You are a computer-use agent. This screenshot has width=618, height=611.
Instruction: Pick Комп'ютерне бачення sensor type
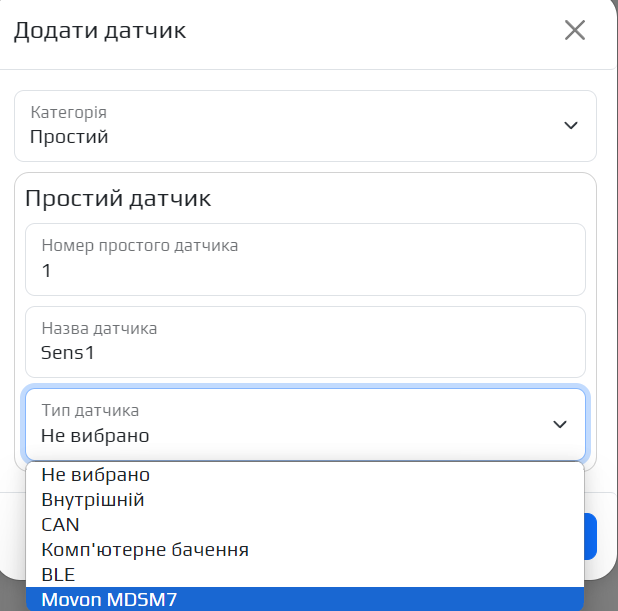(145, 549)
